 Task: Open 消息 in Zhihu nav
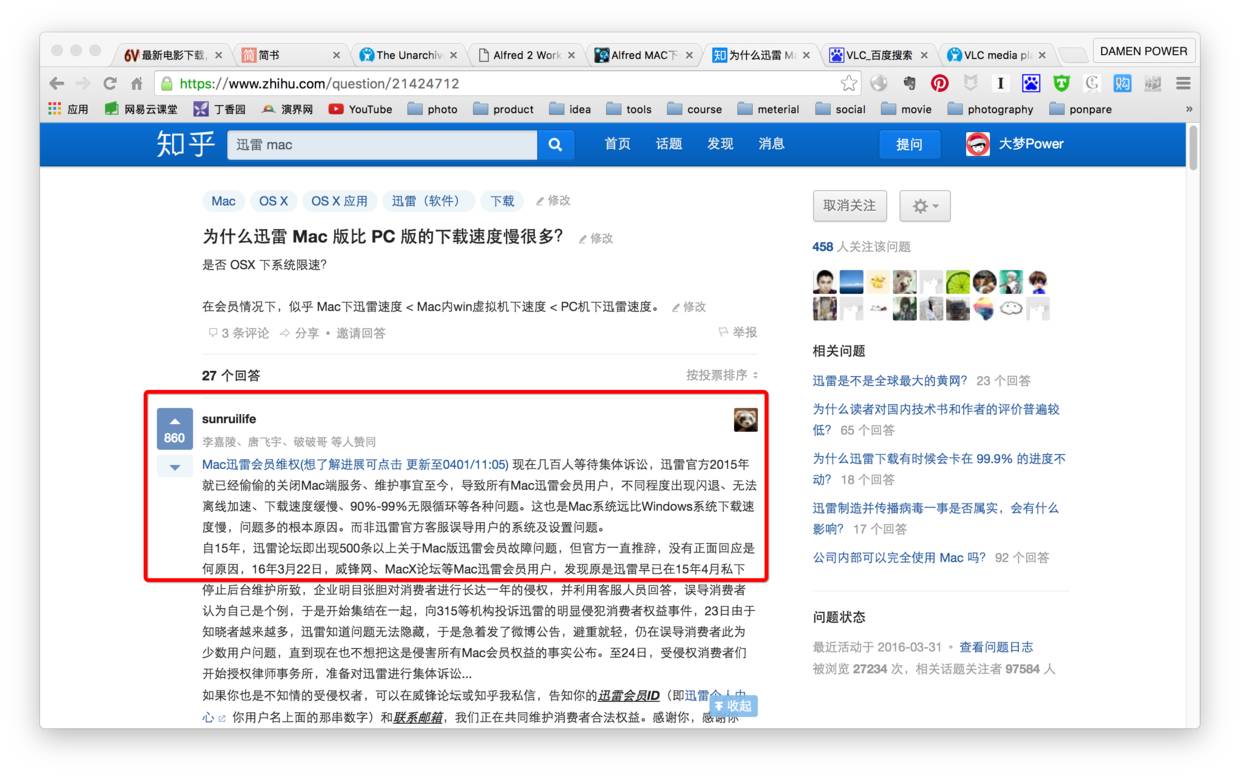click(771, 144)
